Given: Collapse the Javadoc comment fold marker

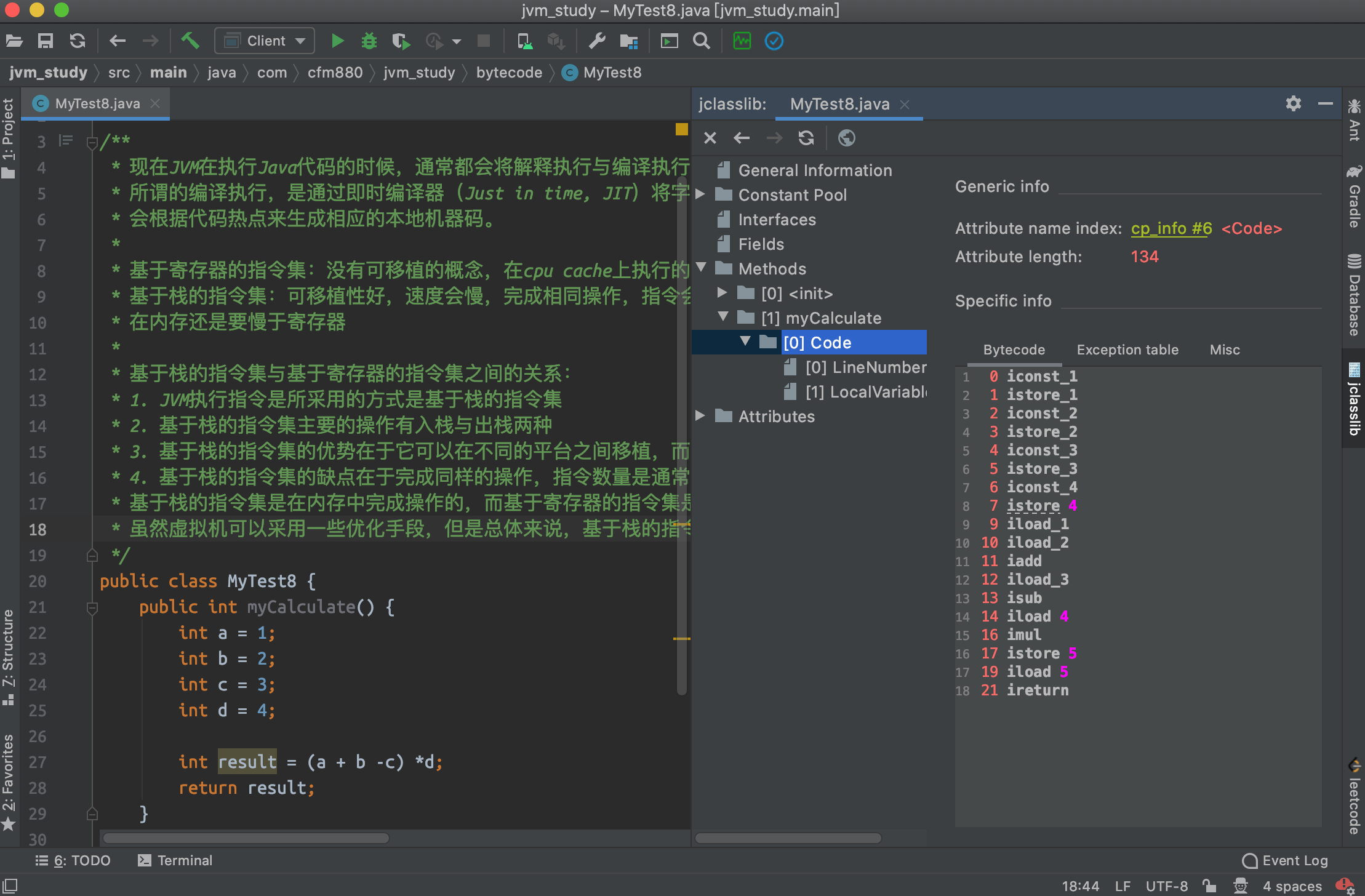Looking at the screenshot, I should coord(92,143).
